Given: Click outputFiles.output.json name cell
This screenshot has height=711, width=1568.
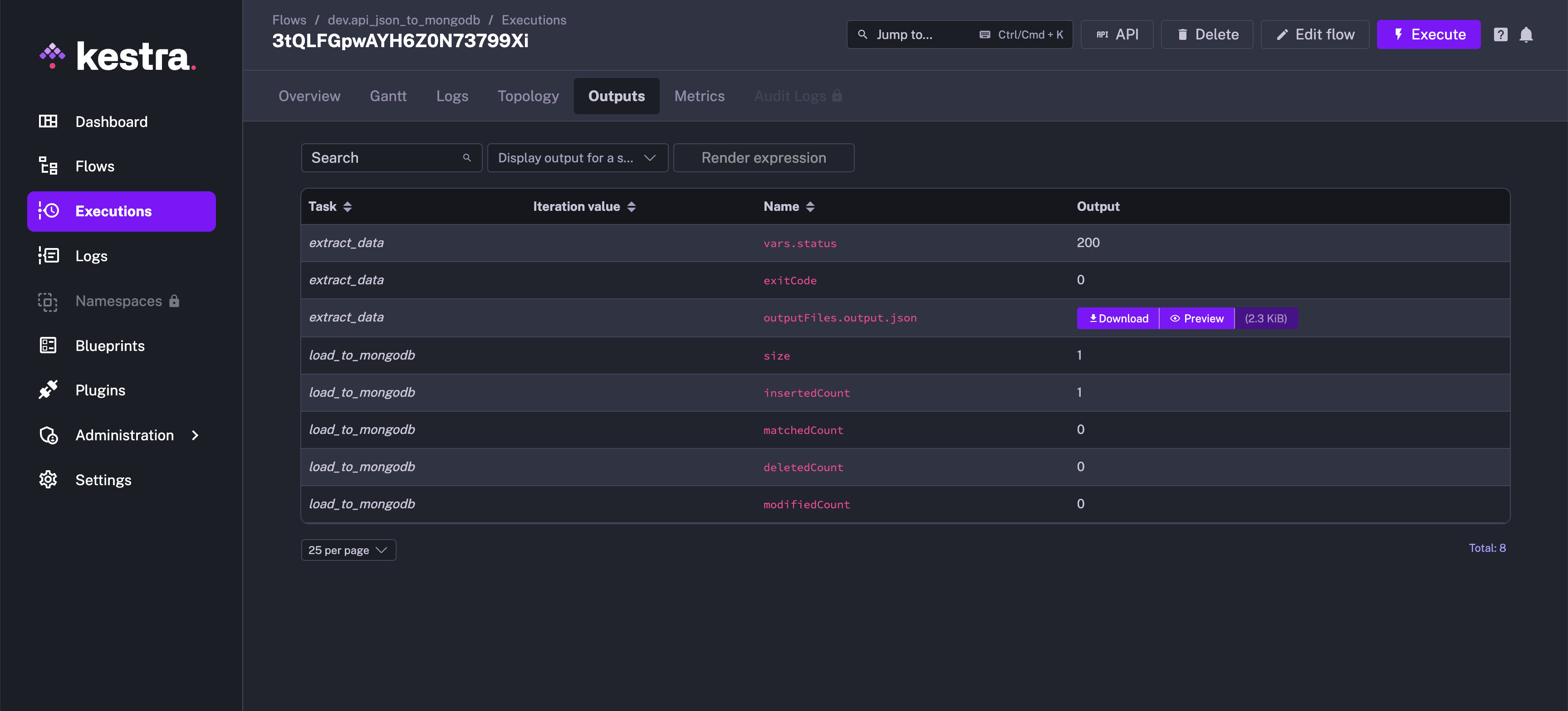Looking at the screenshot, I should click(840, 318).
